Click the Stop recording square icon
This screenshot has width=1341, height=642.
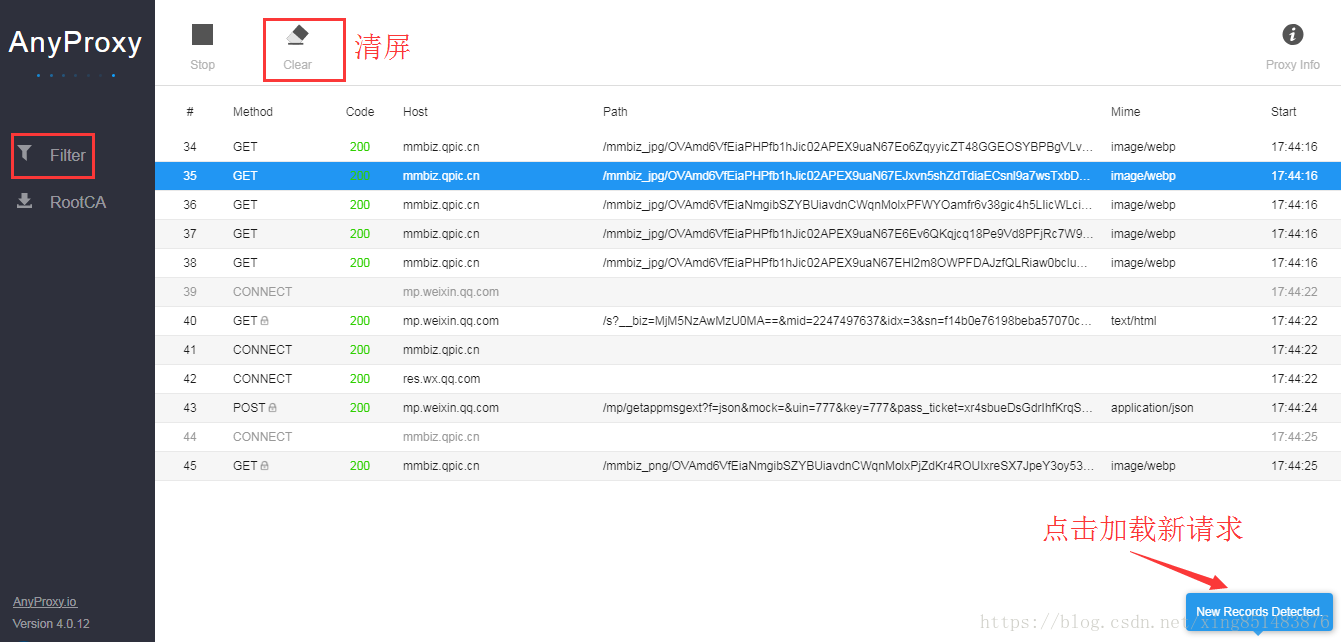point(203,35)
